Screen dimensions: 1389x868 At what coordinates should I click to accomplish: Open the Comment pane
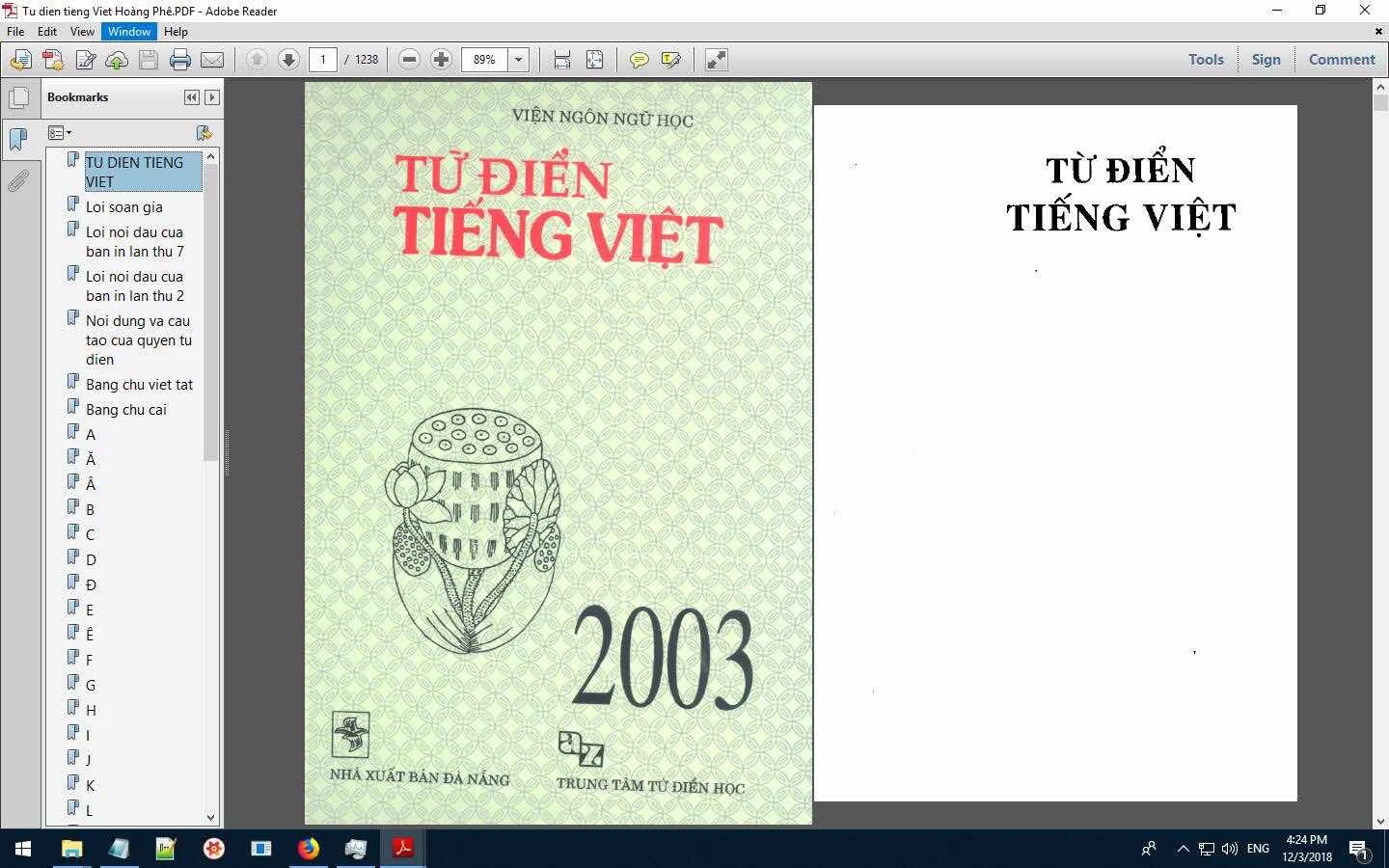coord(1341,59)
